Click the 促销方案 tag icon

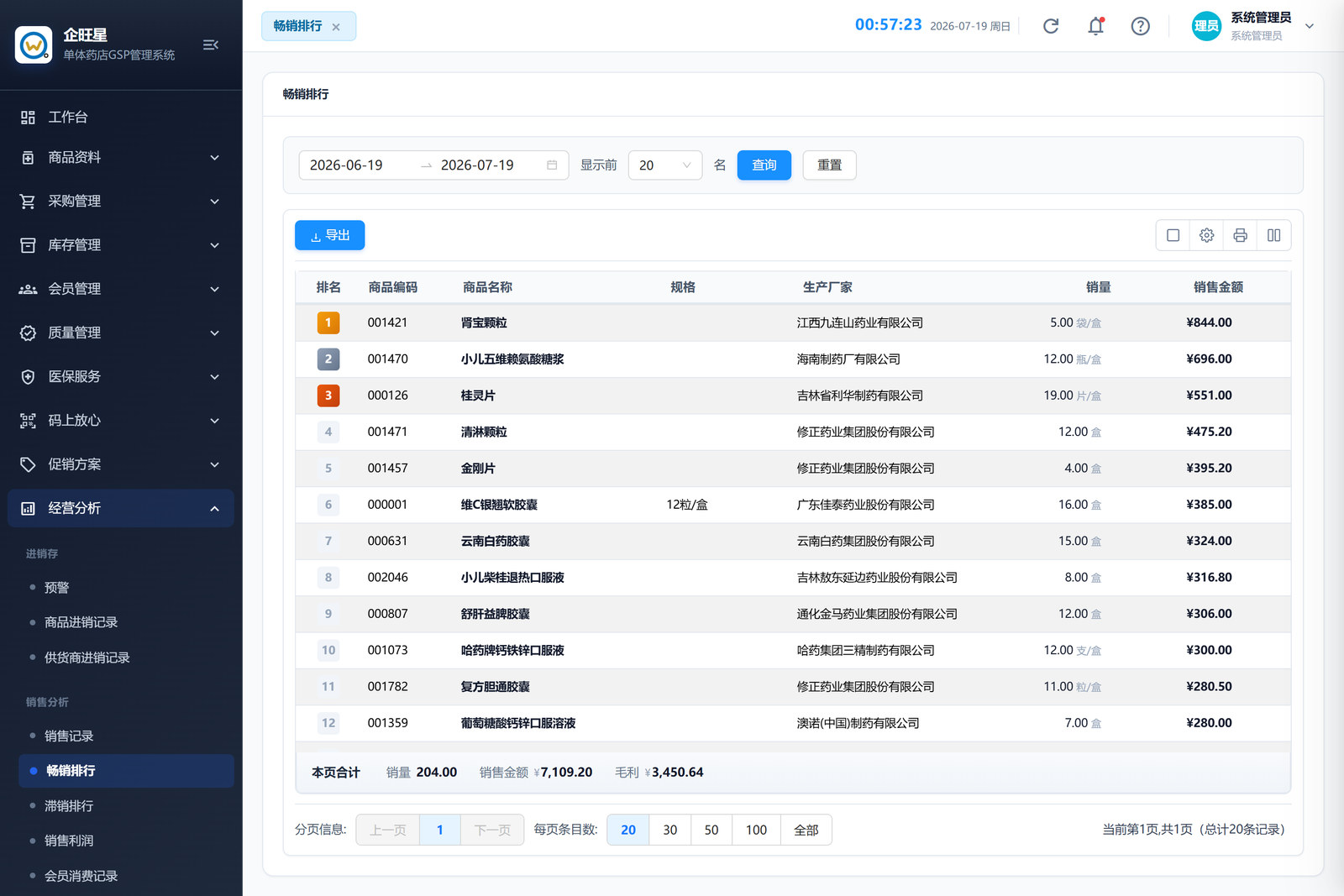pos(28,464)
